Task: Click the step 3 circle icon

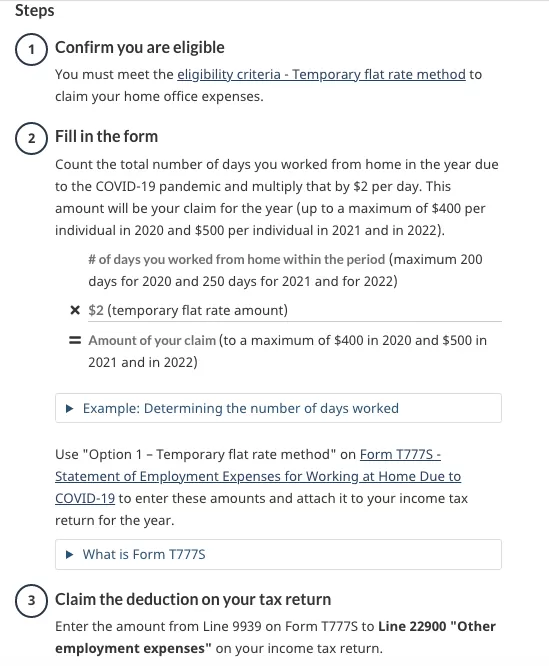Action: tap(31, 601)
